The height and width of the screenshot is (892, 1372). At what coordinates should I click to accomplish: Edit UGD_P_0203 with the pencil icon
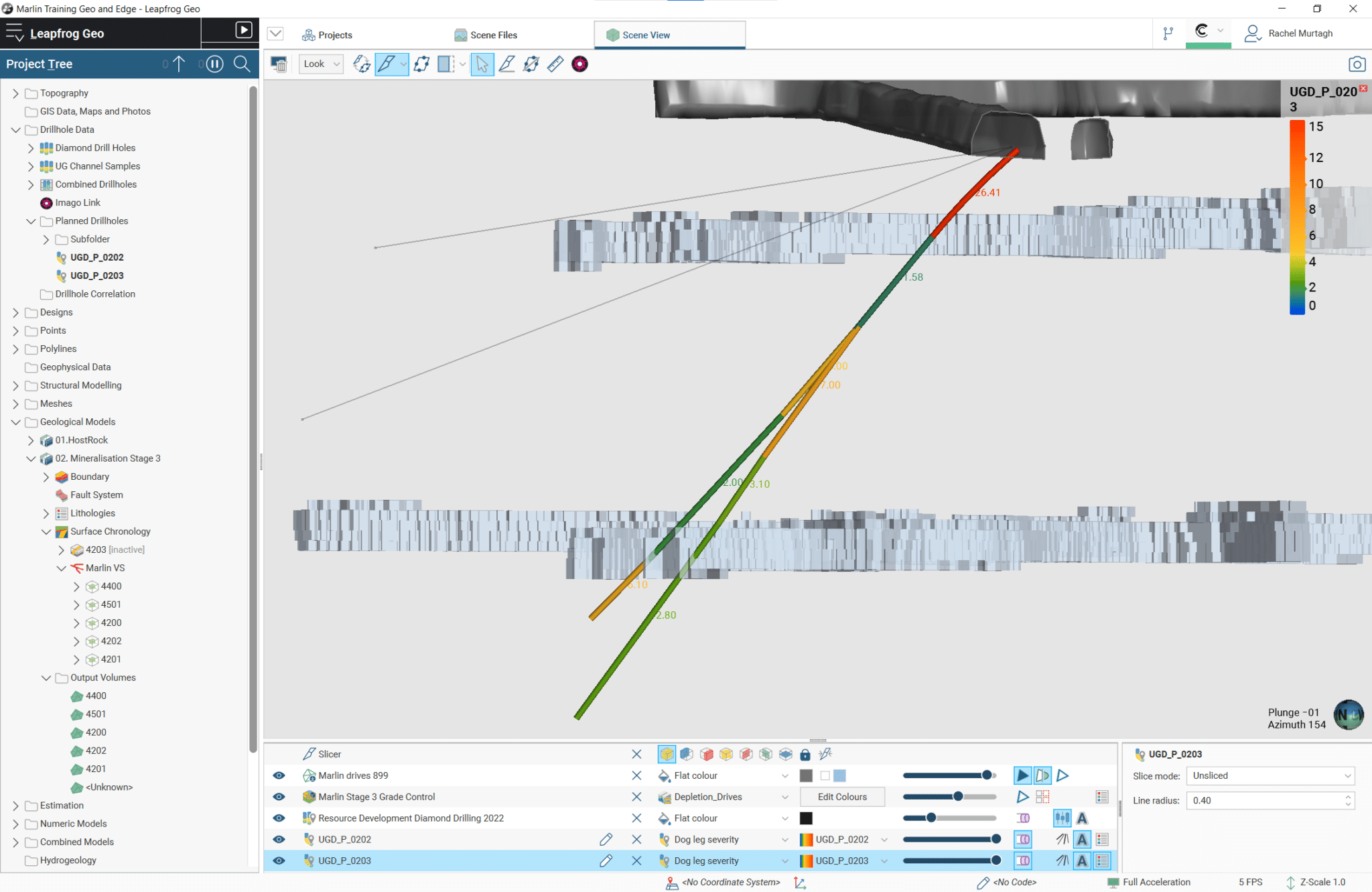tap(606, 861)
